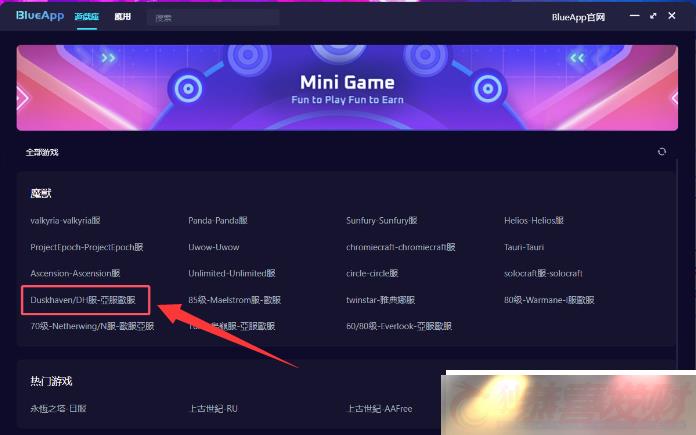Open 70级-Netherwing/N服 entry
The width and height of the screenshot is (696, 435).
pos(92,326)
